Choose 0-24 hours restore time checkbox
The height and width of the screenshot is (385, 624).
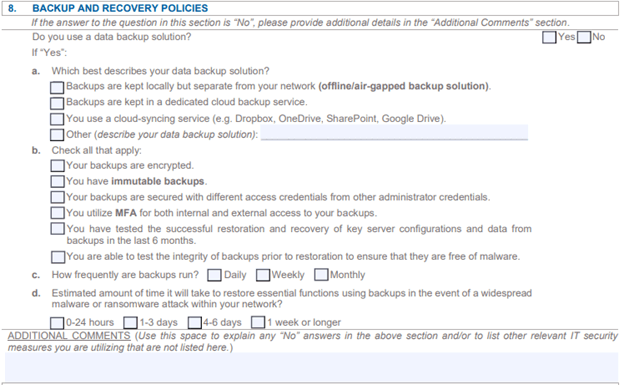(57, 323)
